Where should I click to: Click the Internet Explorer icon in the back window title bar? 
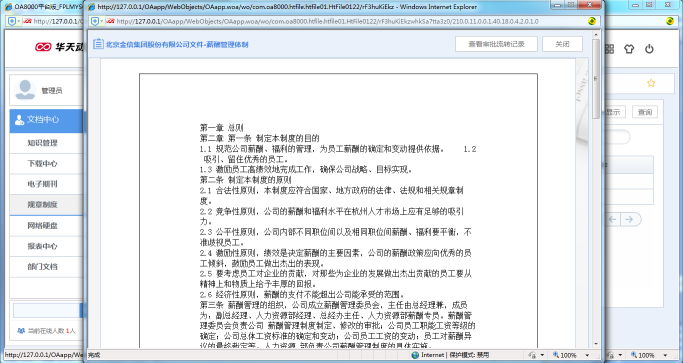point(8,7)
